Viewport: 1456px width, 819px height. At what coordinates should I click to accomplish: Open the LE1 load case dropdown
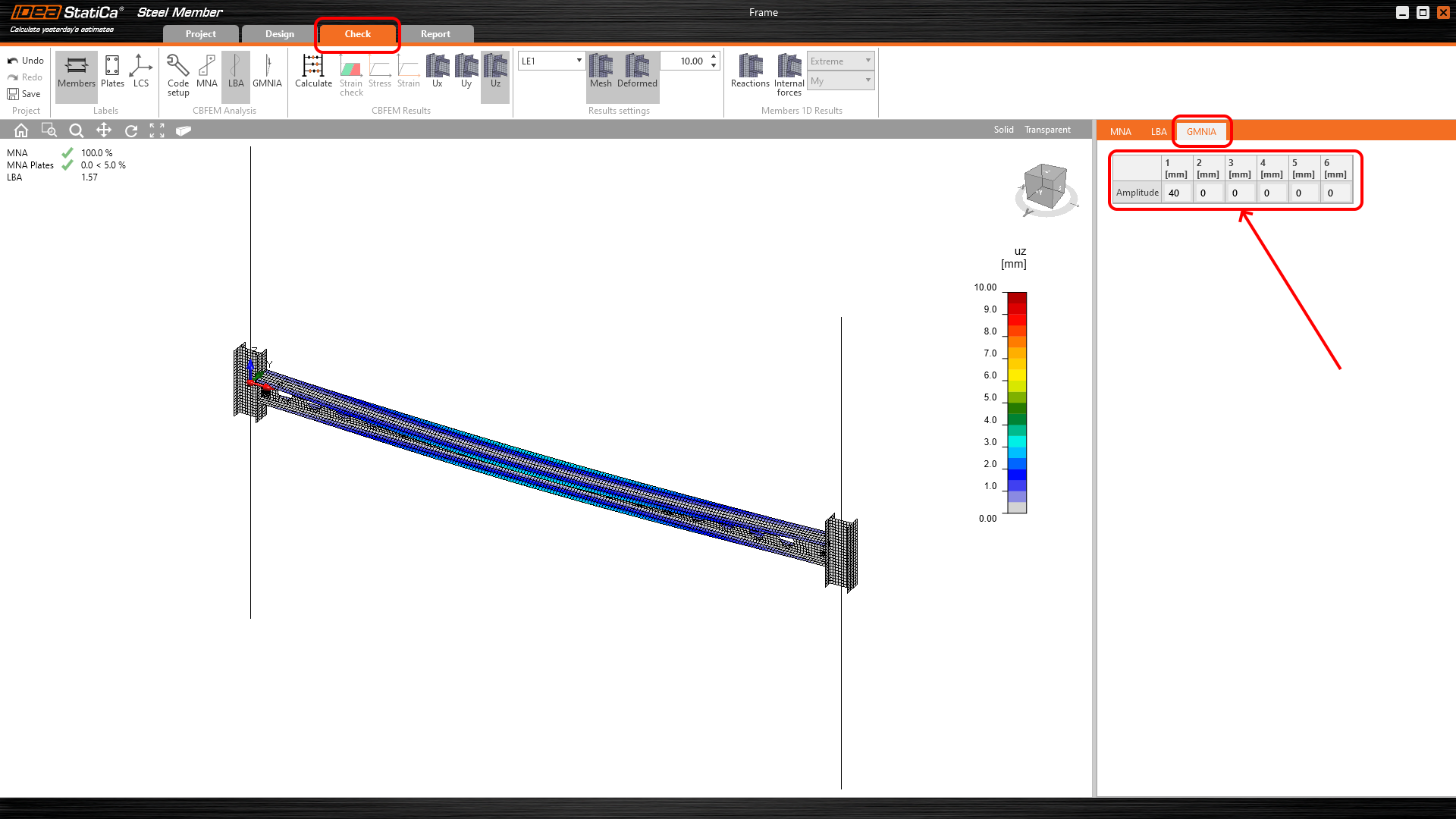[551, 61]
